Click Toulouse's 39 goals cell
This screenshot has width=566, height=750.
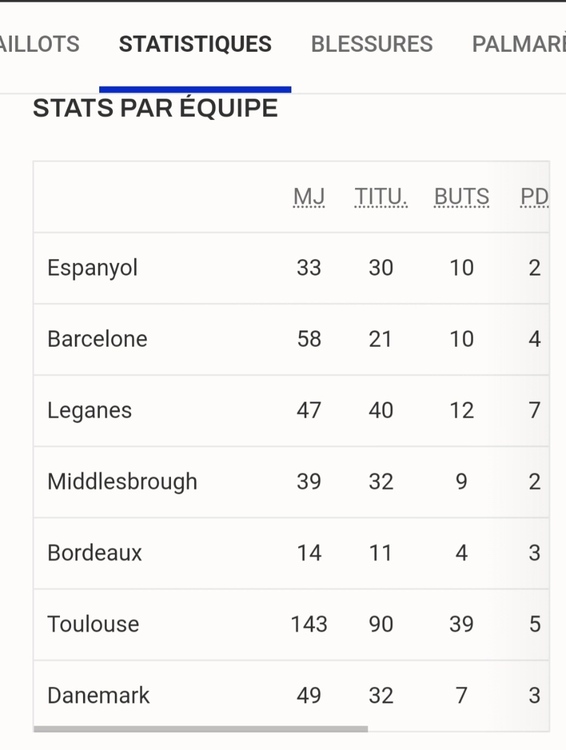pyautogui.click(x=462, y=624)
